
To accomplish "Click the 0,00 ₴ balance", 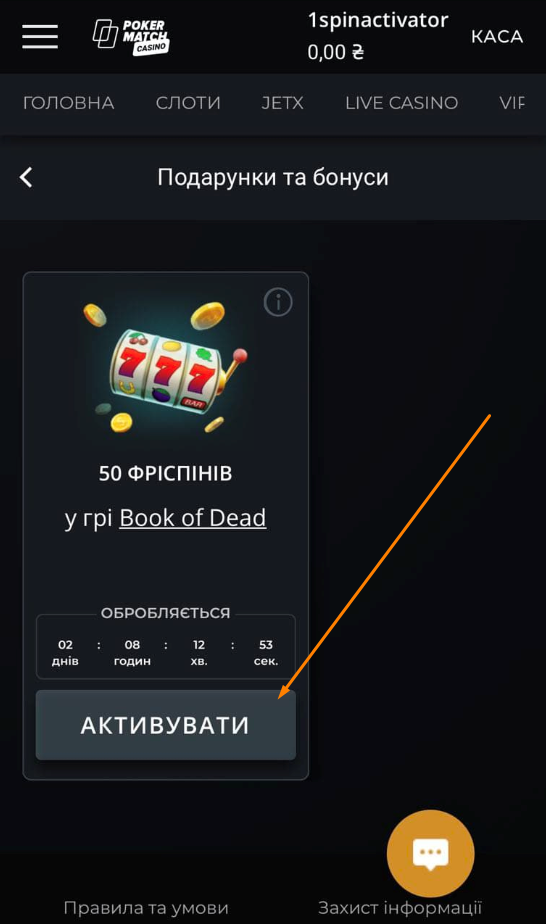I will click(336, 52).
